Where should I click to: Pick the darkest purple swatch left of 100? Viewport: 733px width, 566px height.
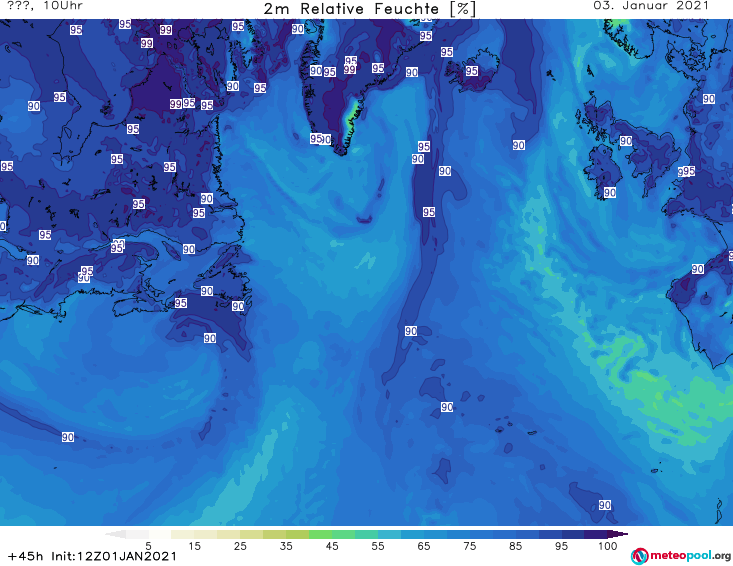pyautogui.click(x=596, y=534)
